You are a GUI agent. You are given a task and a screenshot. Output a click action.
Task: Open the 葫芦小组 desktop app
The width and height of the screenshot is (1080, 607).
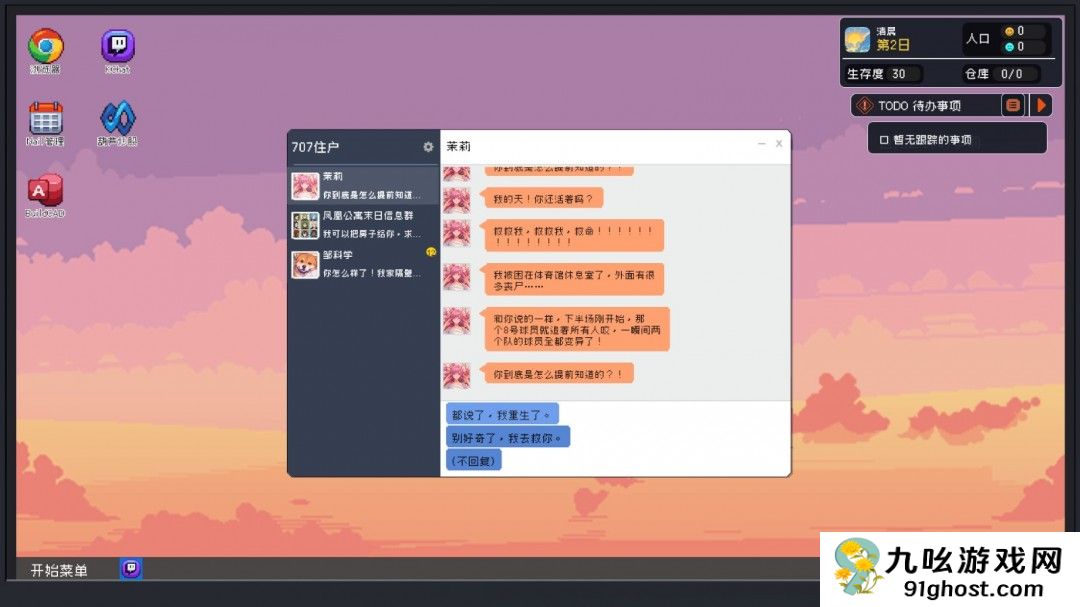coord(119,119)
